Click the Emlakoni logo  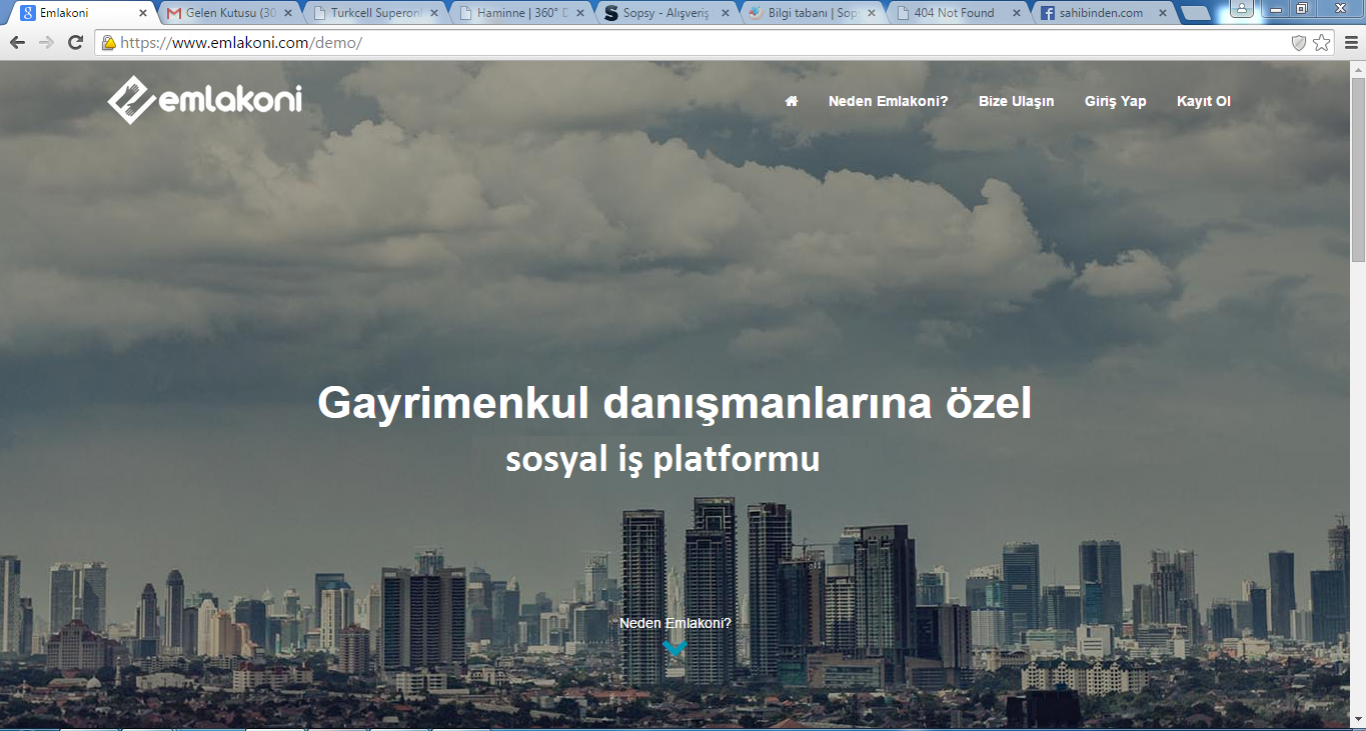(x=205, y=101)
